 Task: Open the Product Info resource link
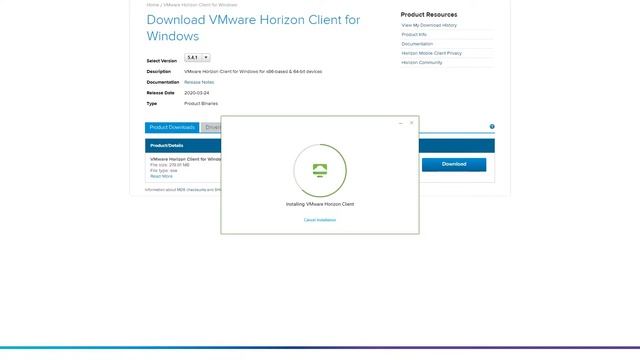(x=414, y=35)
